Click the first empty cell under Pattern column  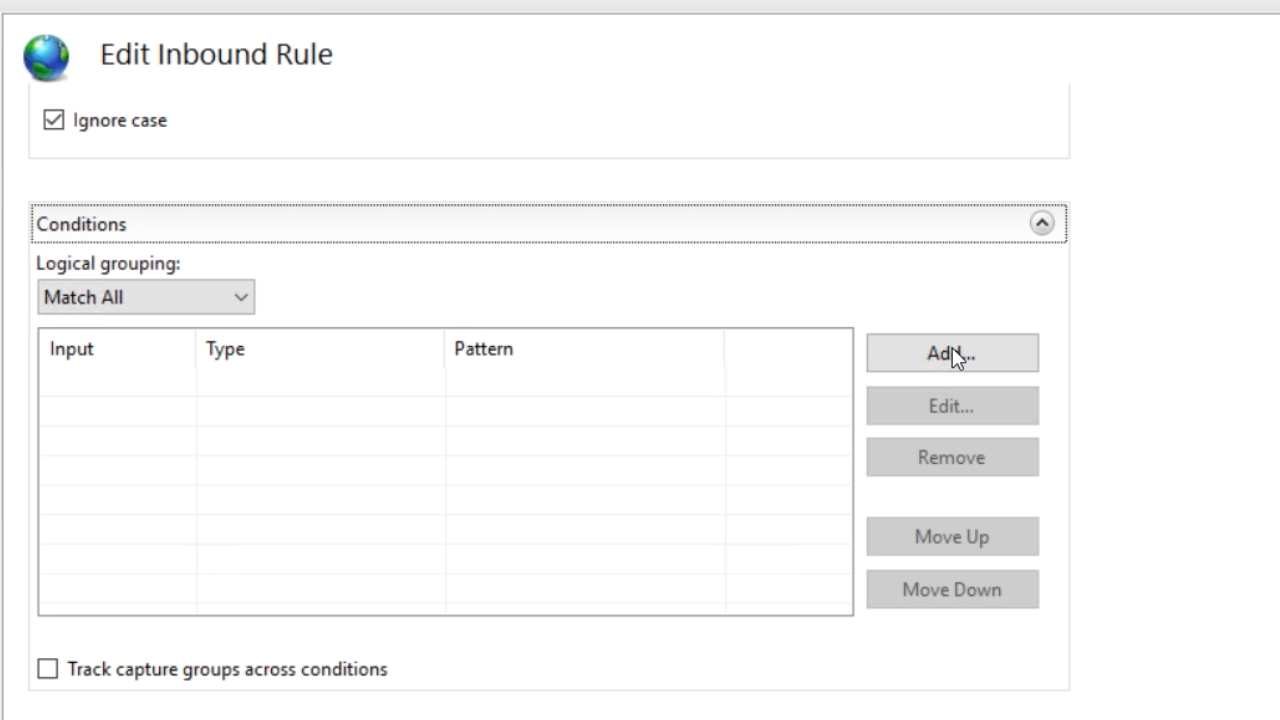(583, 382)
